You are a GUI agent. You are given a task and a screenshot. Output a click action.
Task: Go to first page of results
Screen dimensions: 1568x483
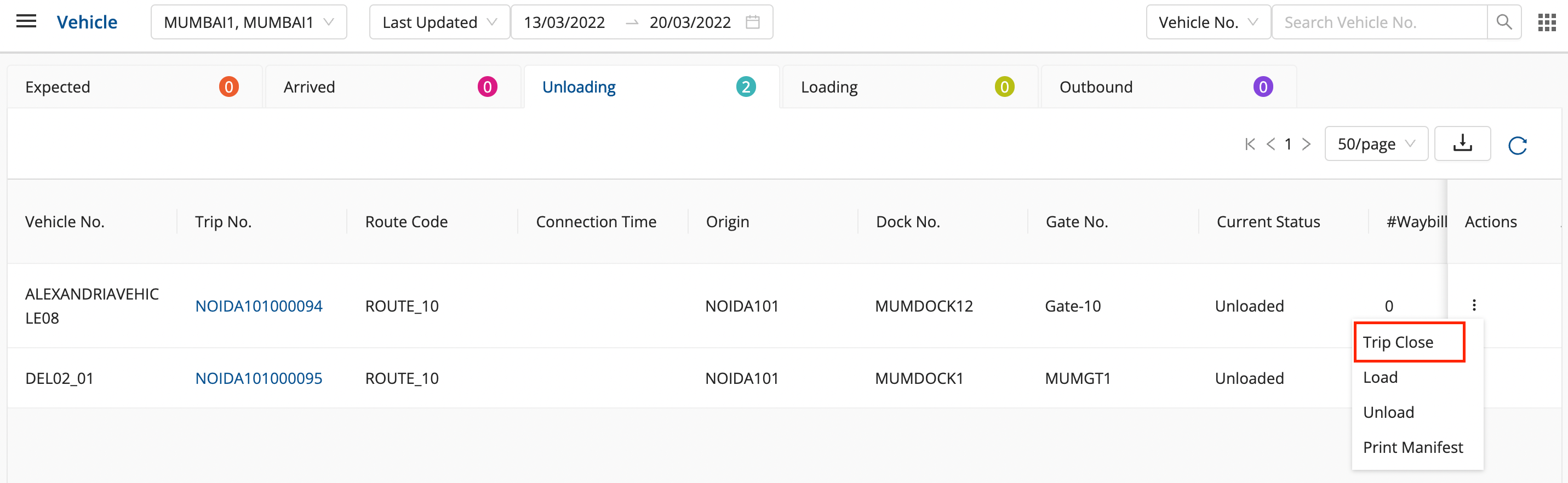tap(1250, 144)
